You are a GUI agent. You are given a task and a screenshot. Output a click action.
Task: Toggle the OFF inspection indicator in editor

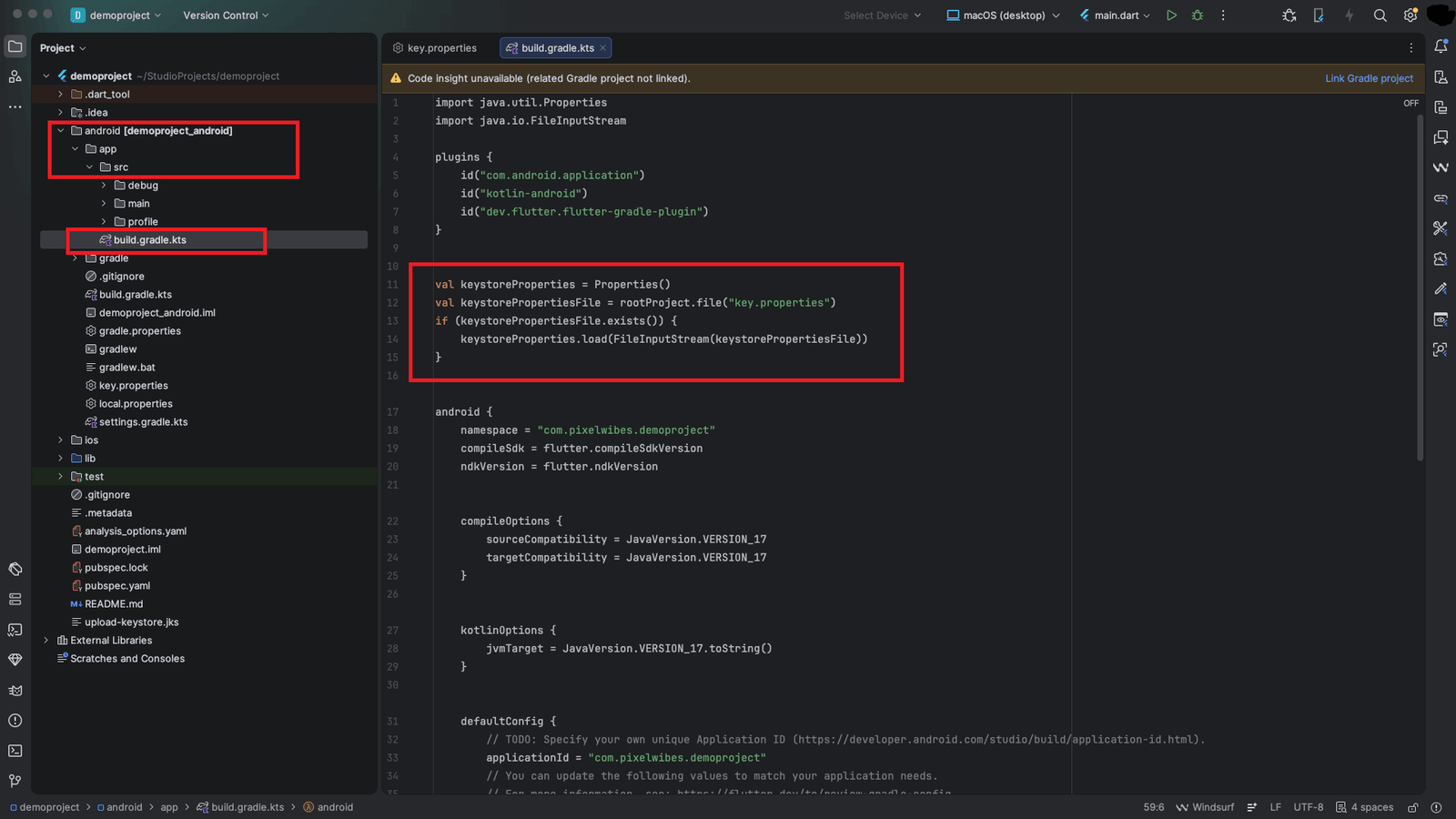(x=1411, y=103)
